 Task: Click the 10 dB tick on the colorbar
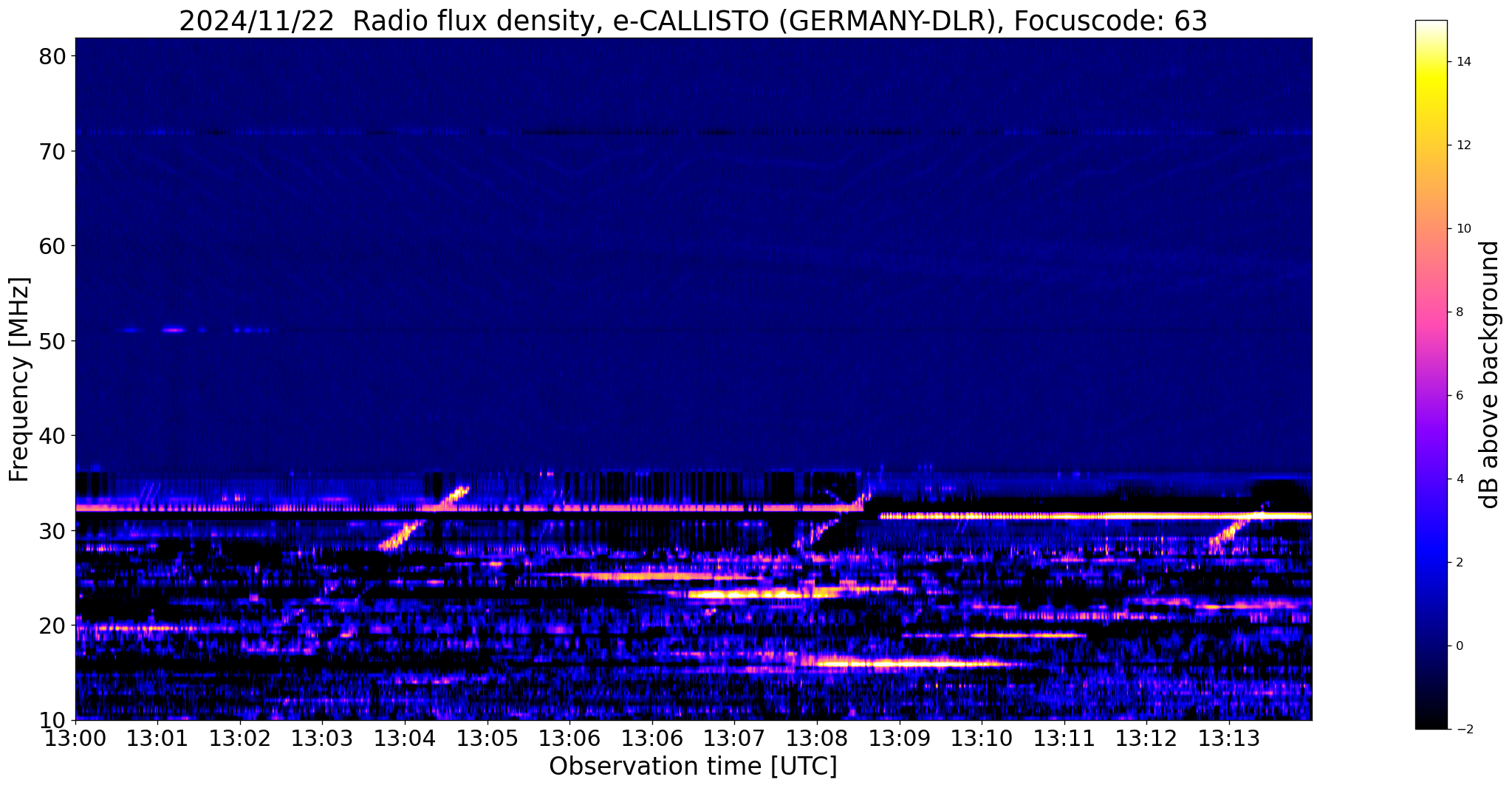(x=1463, y=229)
